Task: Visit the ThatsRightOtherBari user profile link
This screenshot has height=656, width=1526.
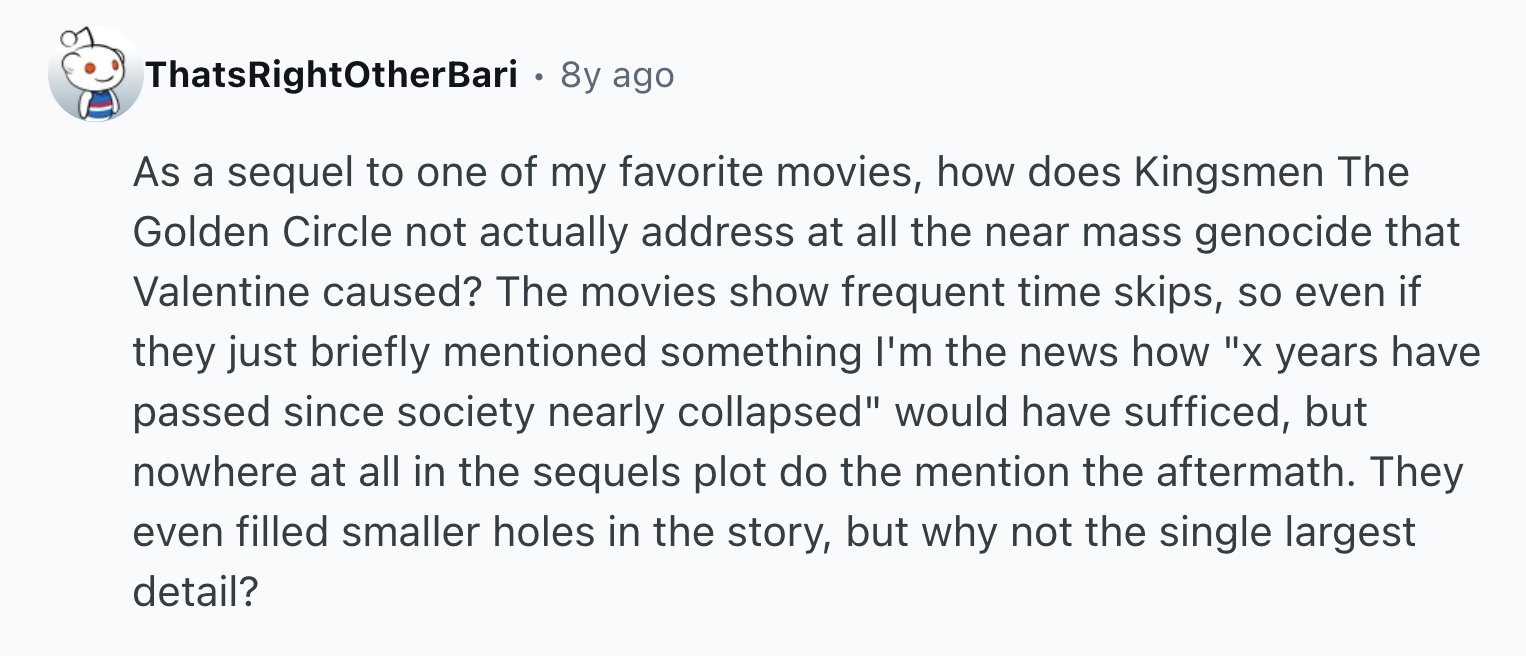Action: pyautogui.click(x=331, y=75)
